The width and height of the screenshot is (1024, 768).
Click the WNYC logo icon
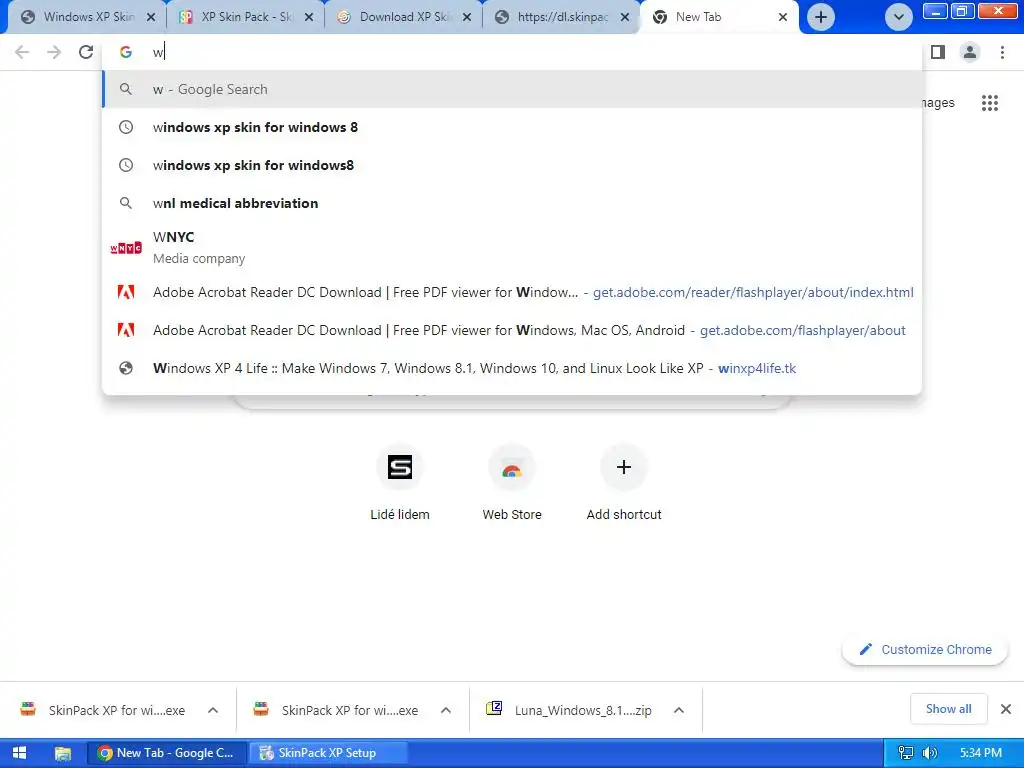[x=126, y=248]
